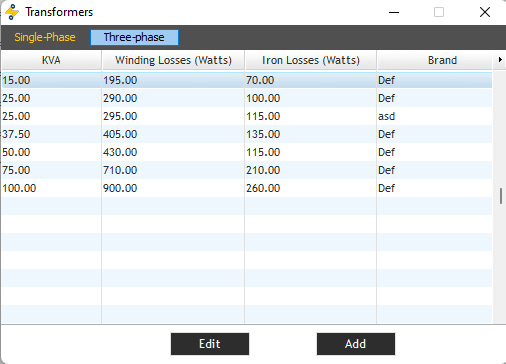Open the Edit button
Viewport: 506px width, 364px height.
[x=210, y=344]
